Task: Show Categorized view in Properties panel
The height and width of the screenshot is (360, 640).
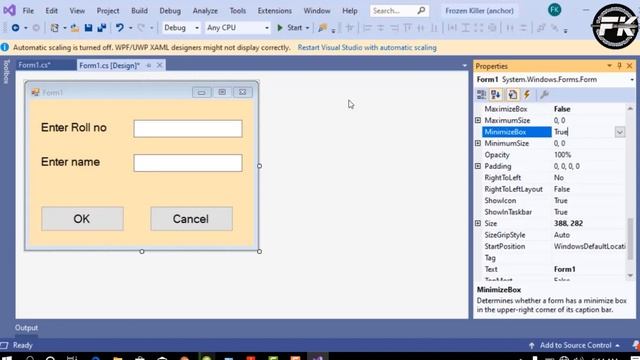Action: click(x=482, y=95)
